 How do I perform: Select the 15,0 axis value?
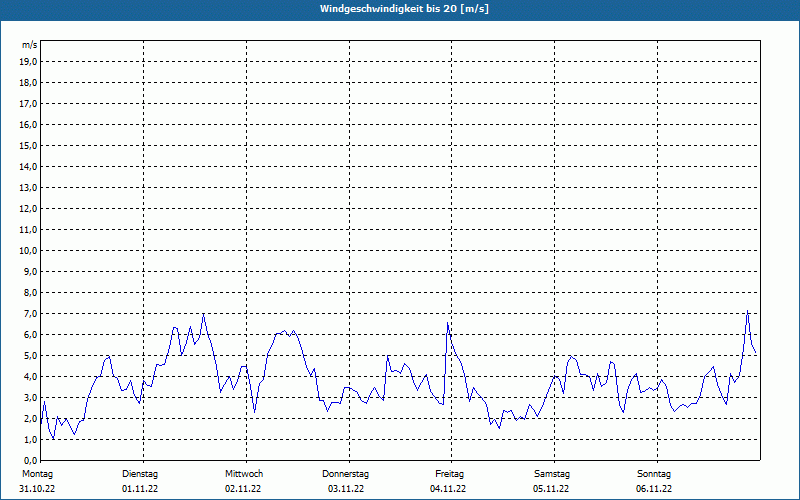coord(29,145)
